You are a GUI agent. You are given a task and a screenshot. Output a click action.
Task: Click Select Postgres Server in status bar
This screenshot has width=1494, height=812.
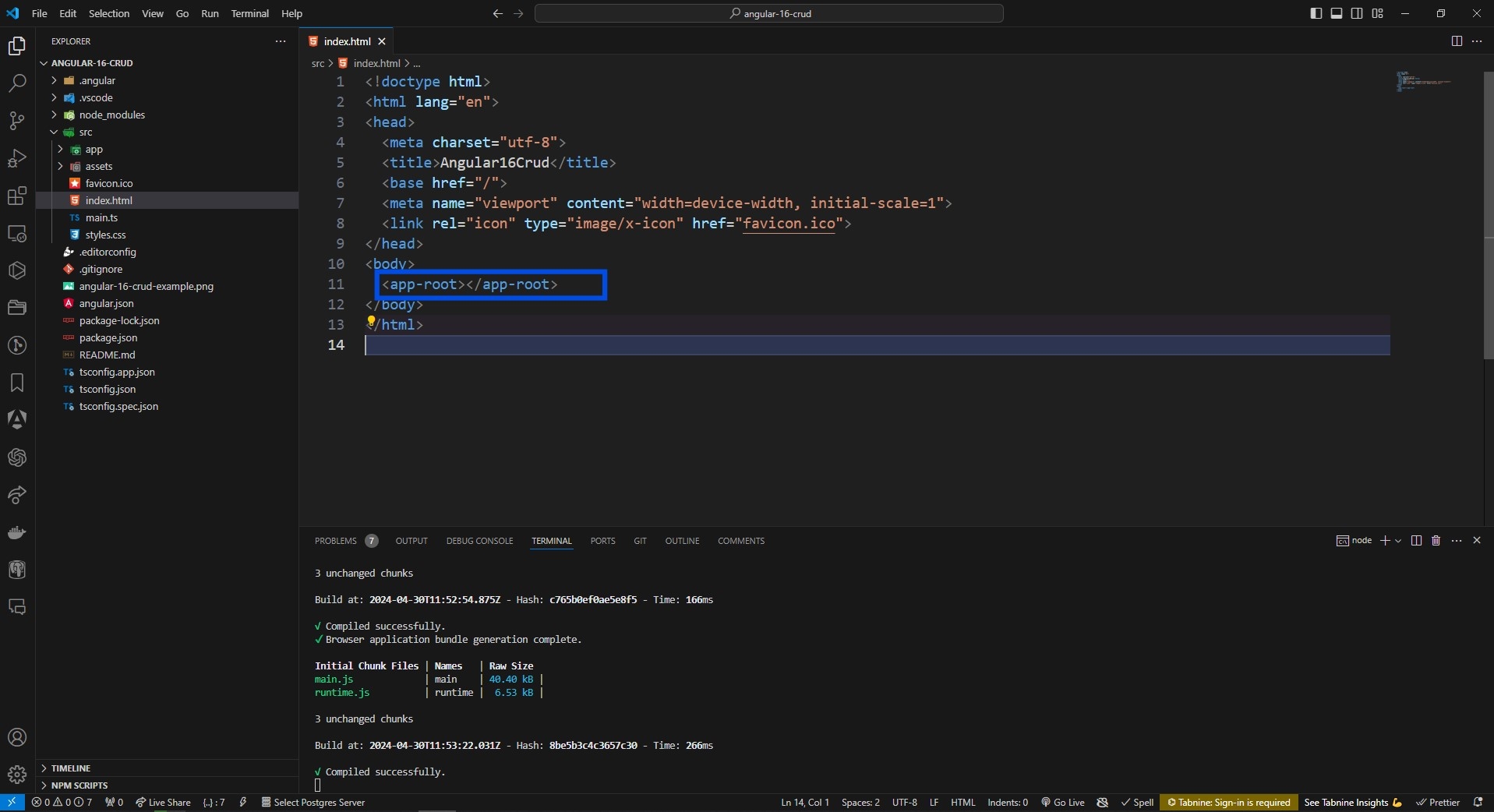[x=313, y=803]
